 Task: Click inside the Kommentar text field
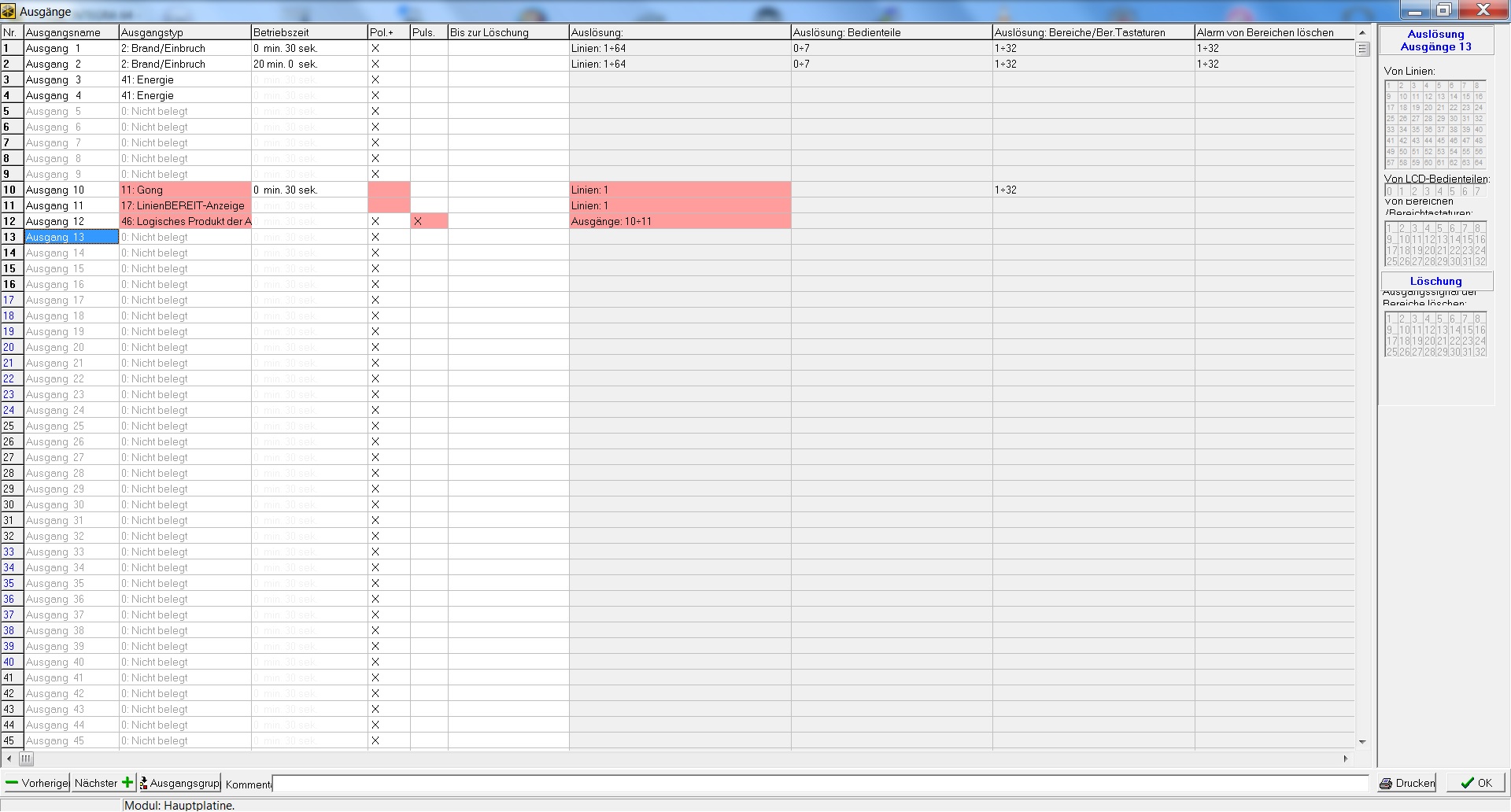(x=818, y=784)
